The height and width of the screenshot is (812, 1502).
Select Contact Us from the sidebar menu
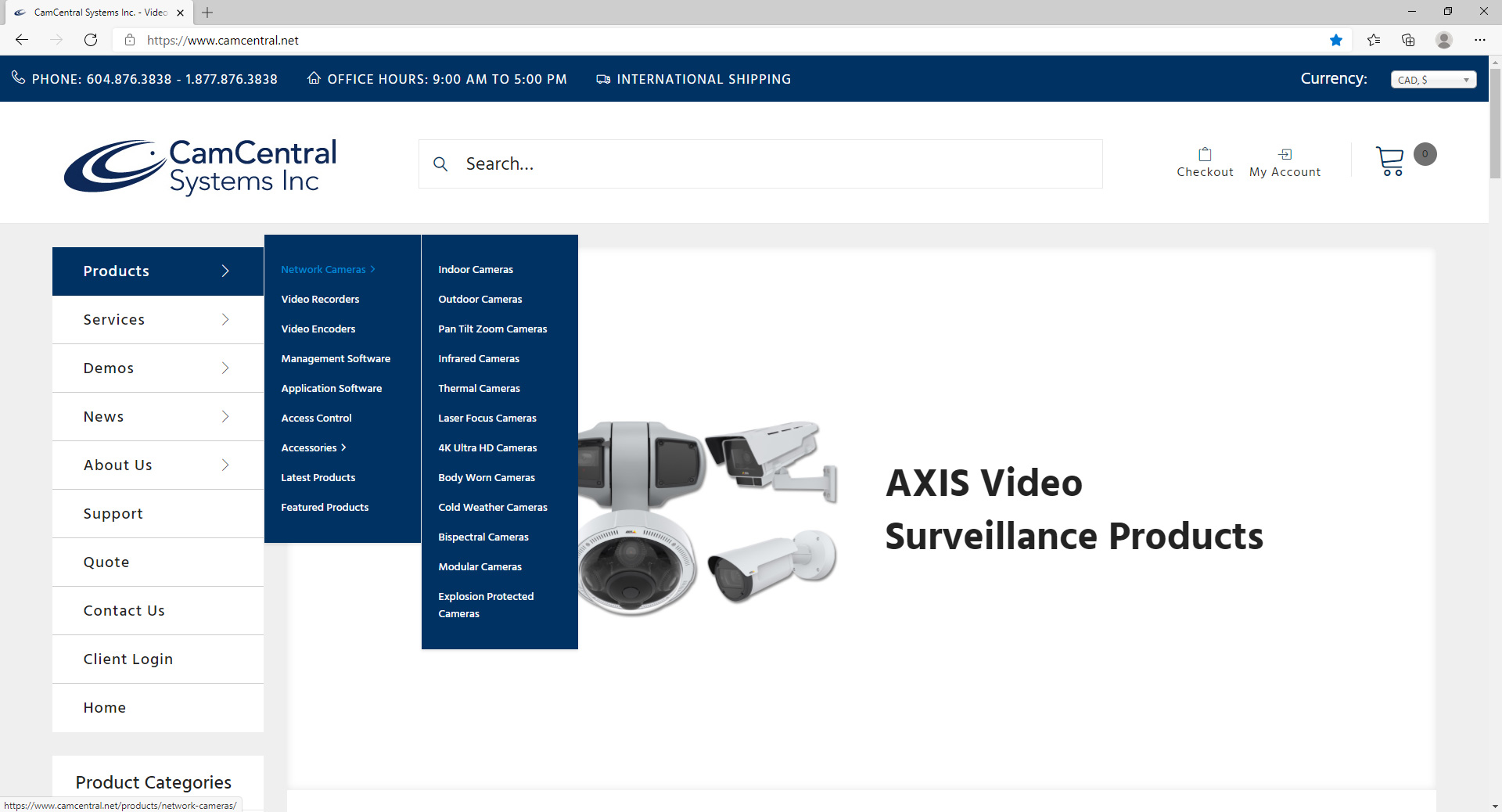(x=124, y=610)
